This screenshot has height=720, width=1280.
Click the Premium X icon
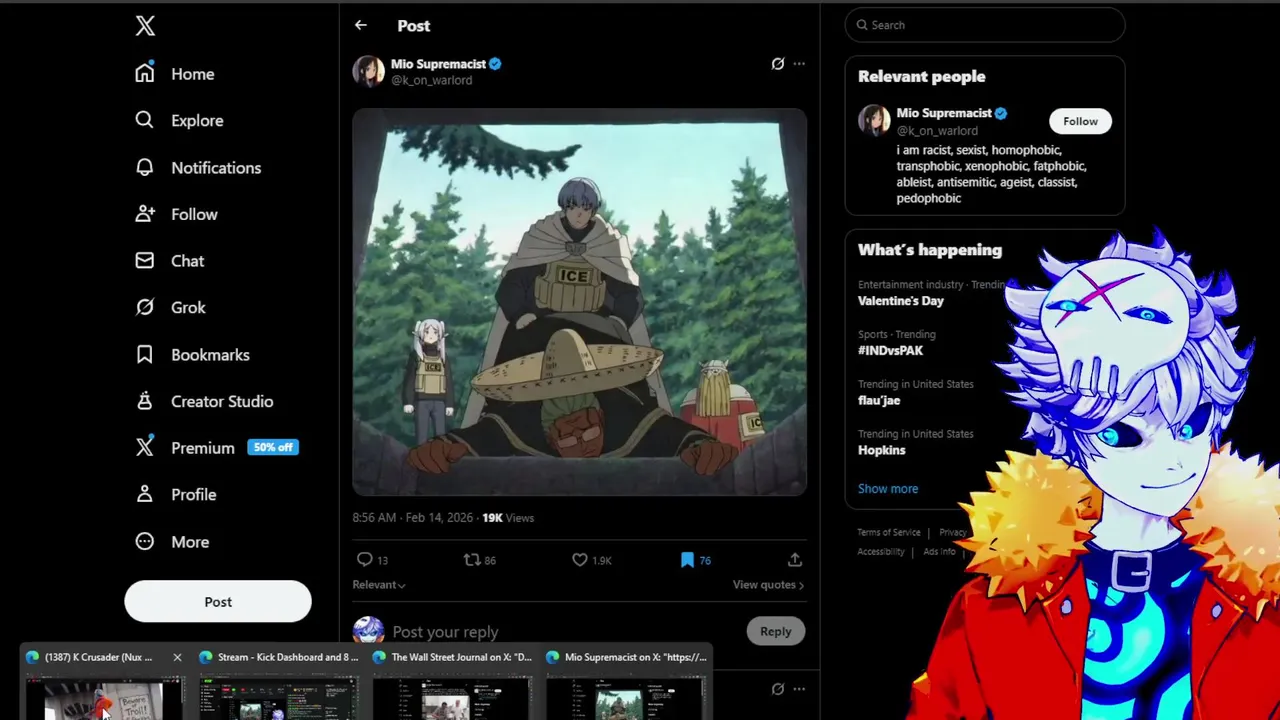tap(145, 447)
